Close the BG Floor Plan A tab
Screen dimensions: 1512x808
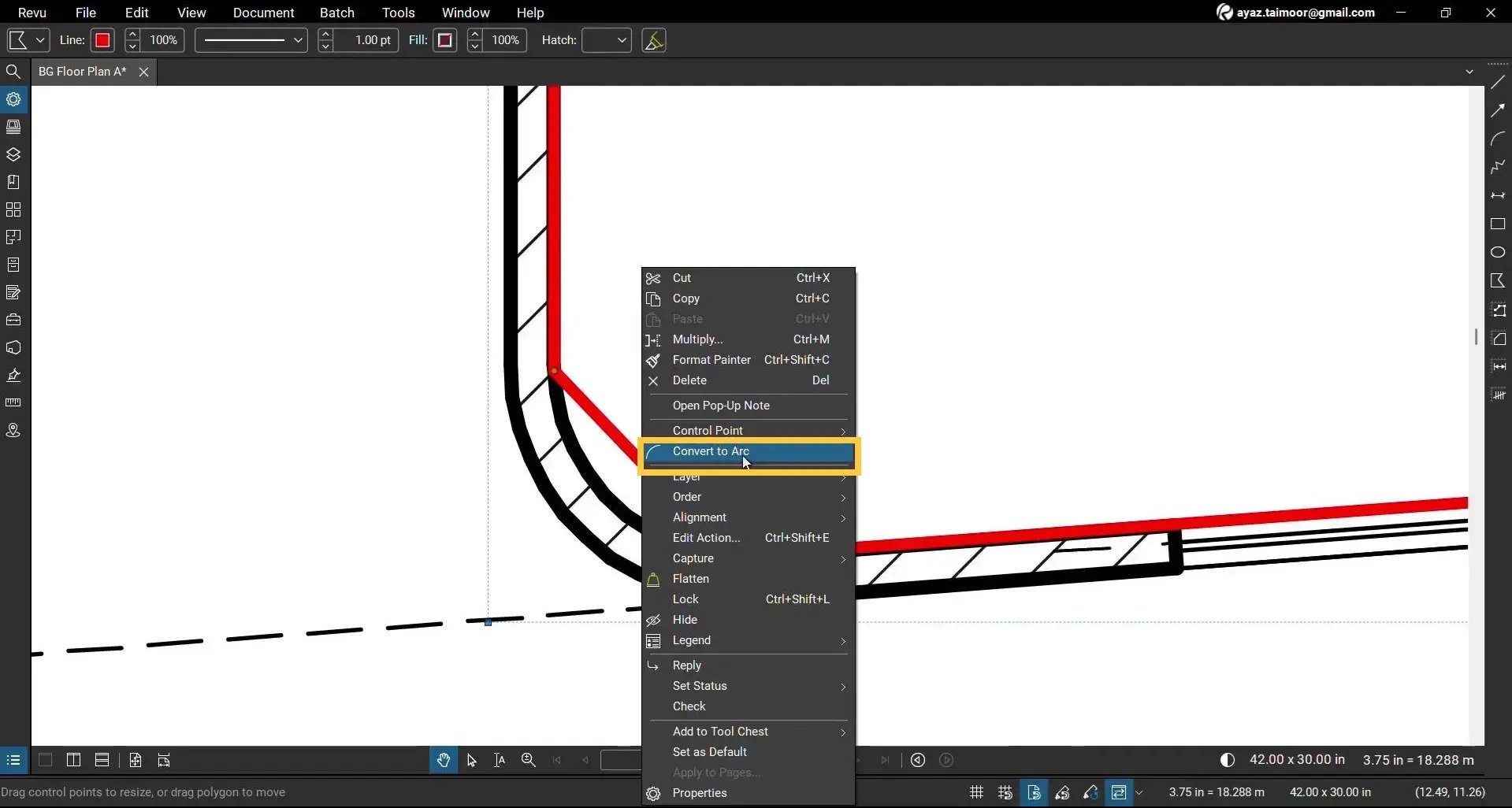click(x=143, y=72)
